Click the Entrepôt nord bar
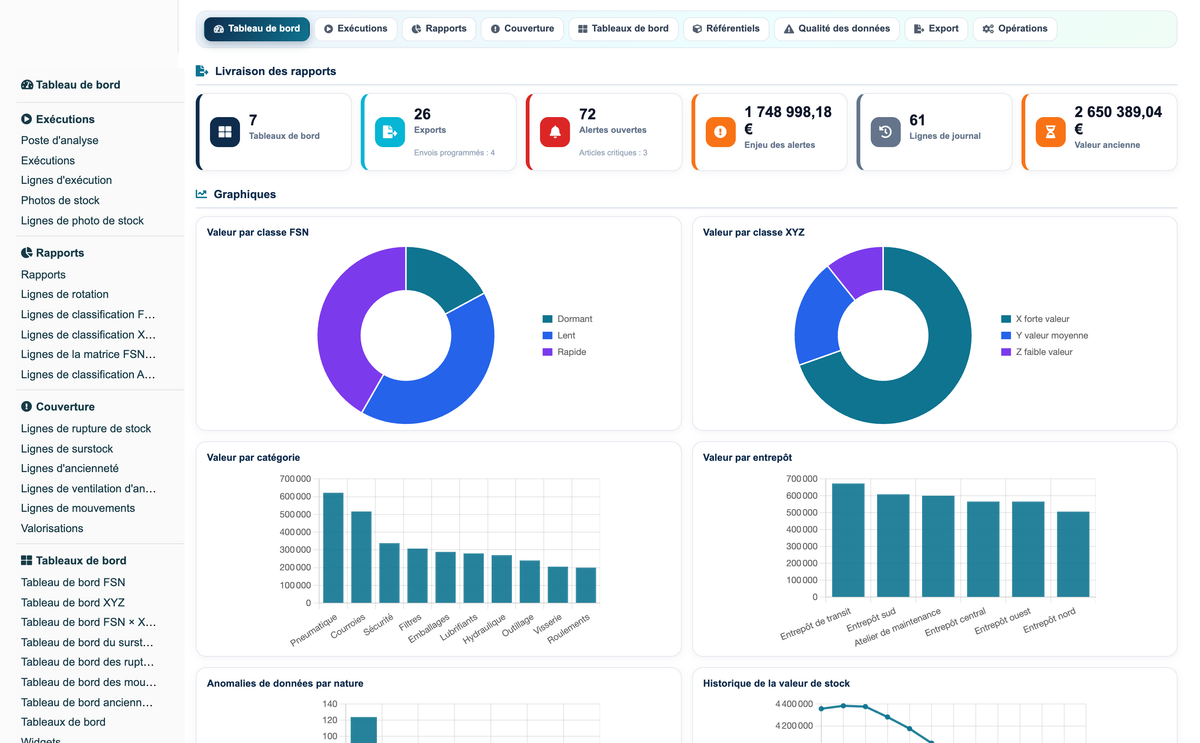This screenshot has width=1200, height=743. [x=1074, y=554]
